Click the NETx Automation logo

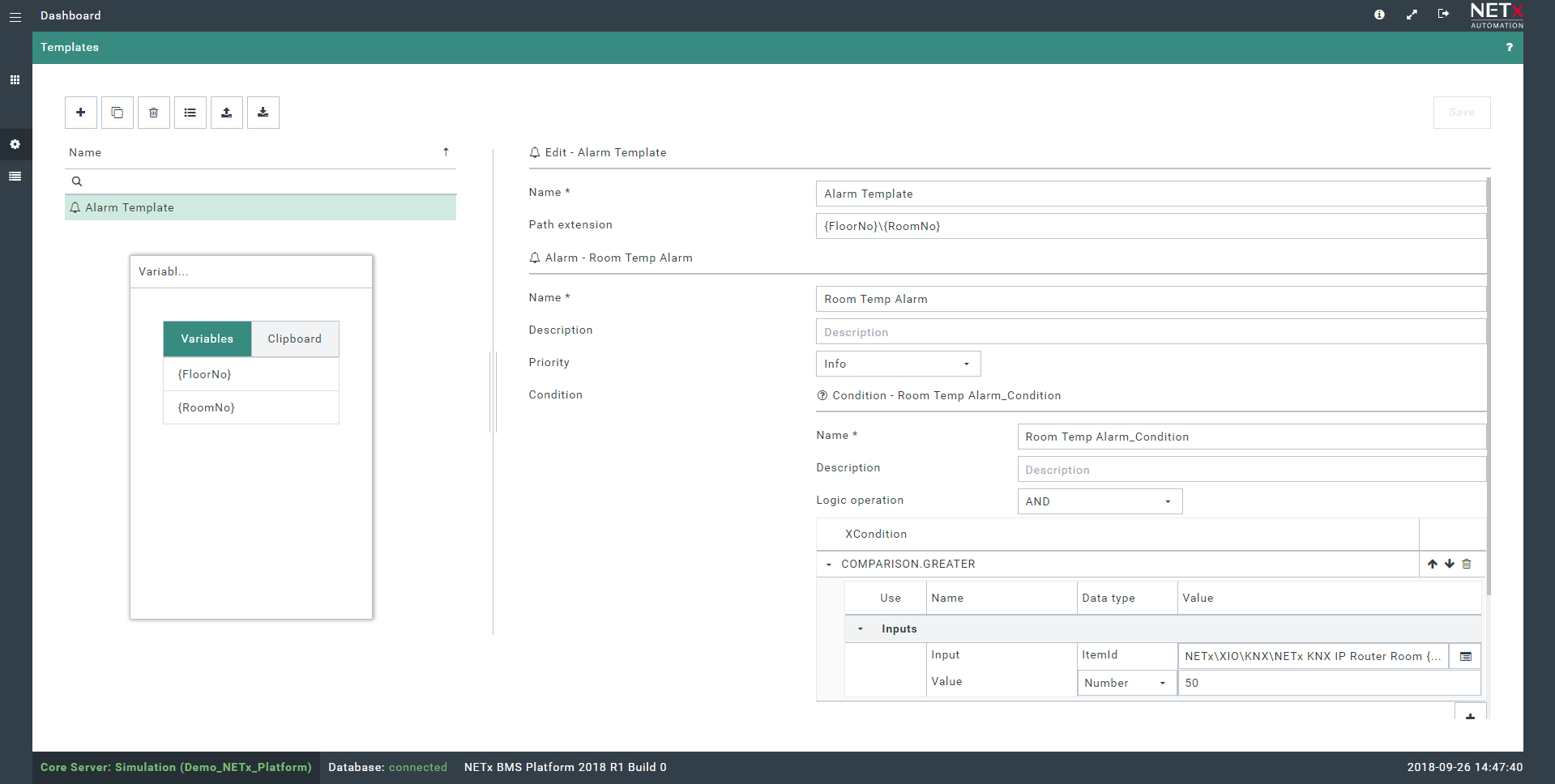click(1497, 15)
